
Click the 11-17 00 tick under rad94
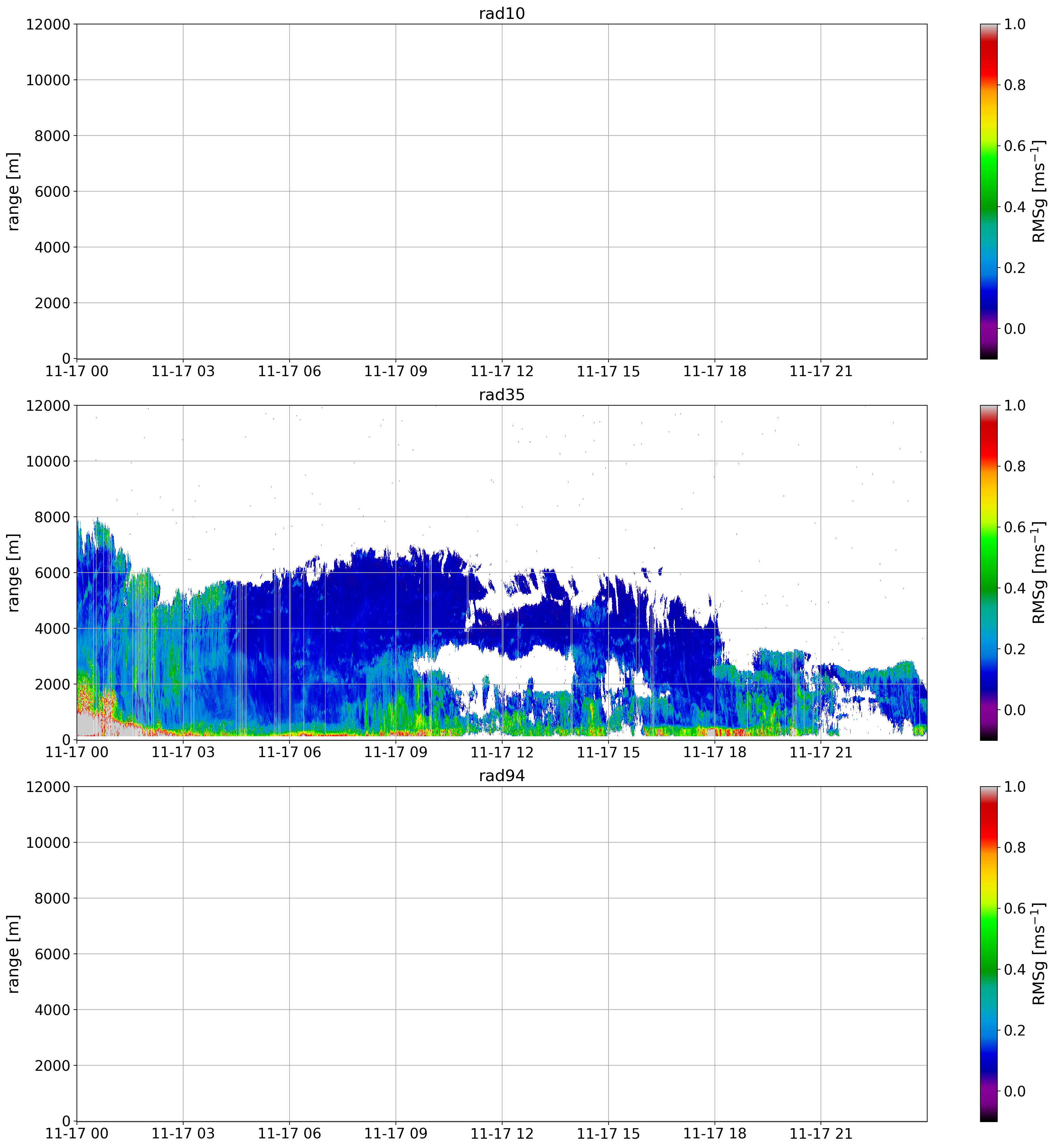tap(77, 1133)
